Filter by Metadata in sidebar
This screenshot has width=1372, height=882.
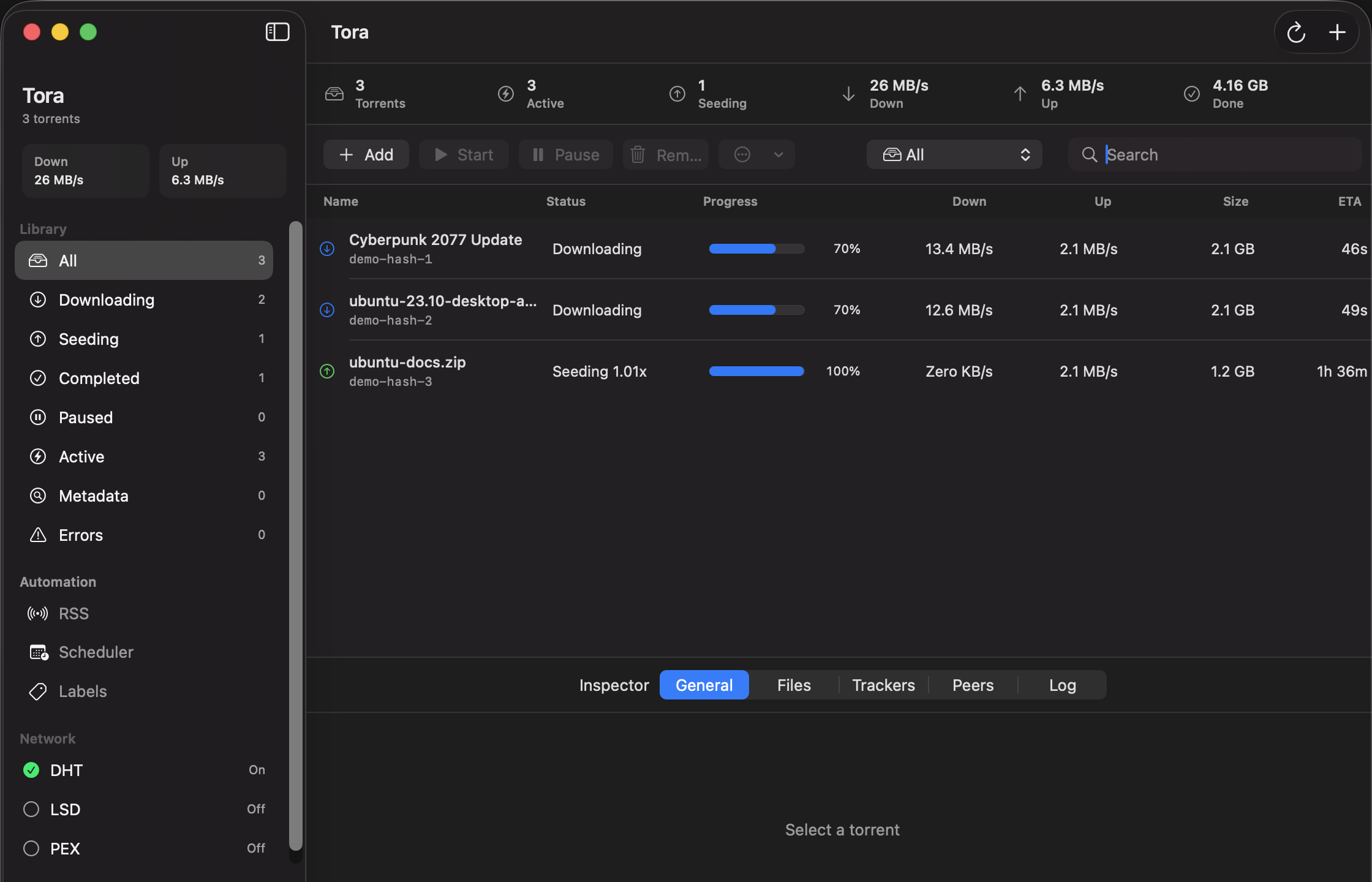pos(144,496)
